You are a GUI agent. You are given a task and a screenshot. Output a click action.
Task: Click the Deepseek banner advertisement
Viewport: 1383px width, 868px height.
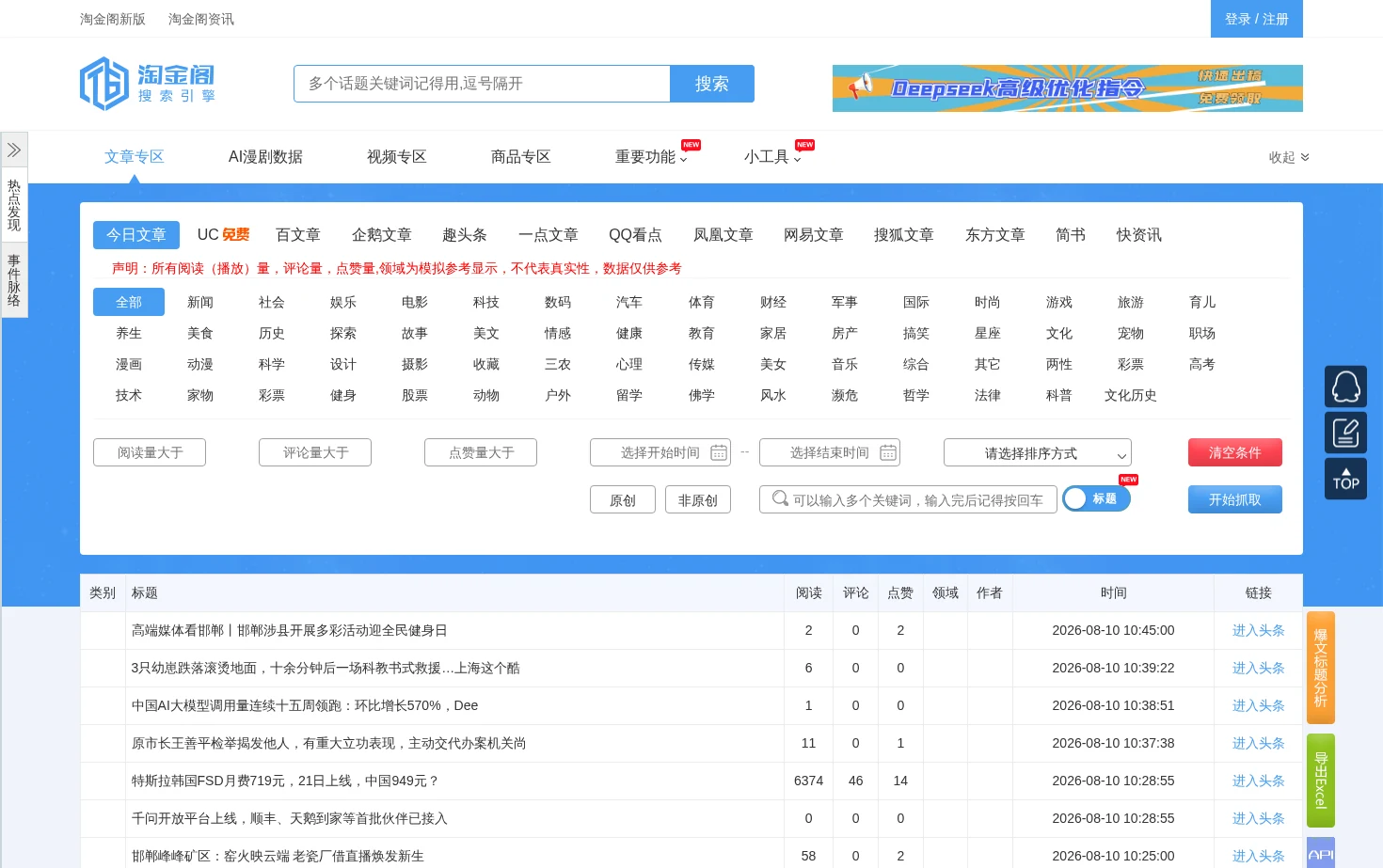[1068, 88]
